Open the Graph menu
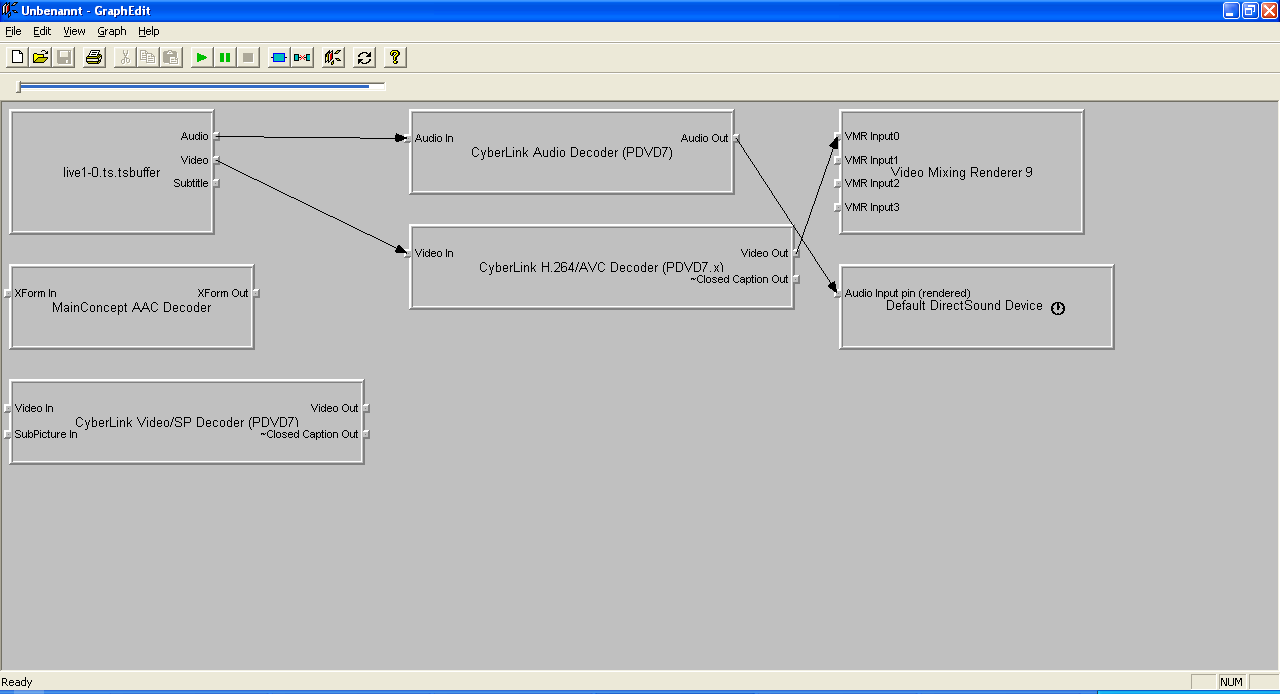The width and height of the screenshot is (1280, 694). point(112,31)
